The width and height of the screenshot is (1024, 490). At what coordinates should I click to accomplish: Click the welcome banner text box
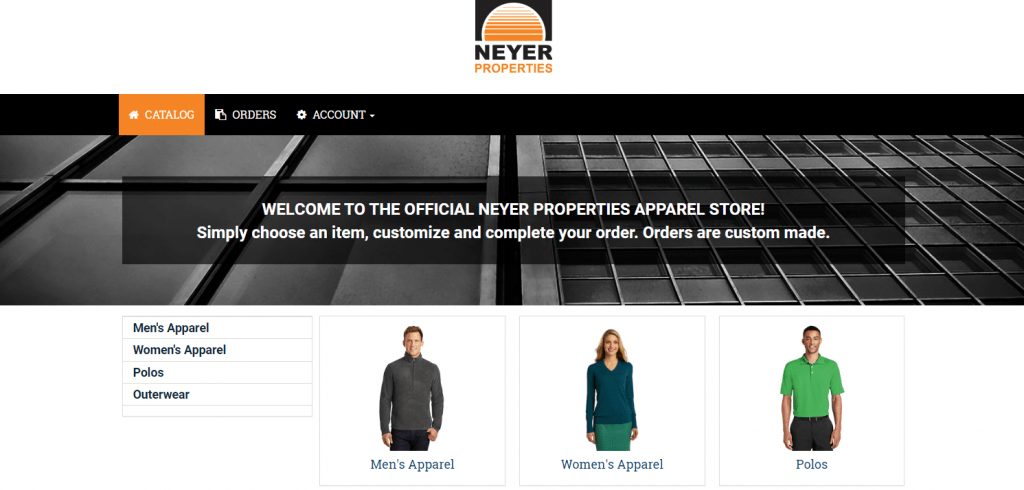pos(513,221)
